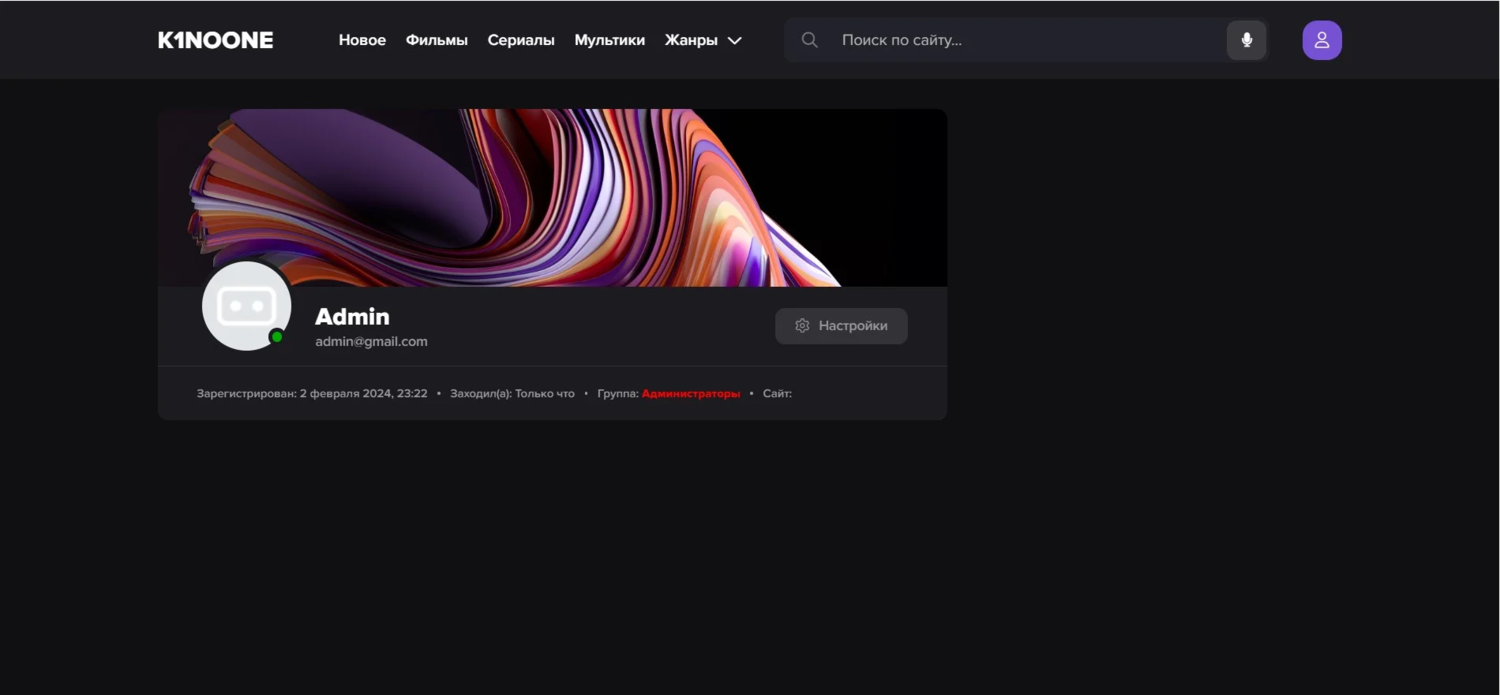This screenshot has width=1500, height=695.
Task: Expand the Жанры dropdown menu
Action: [704, 40]
